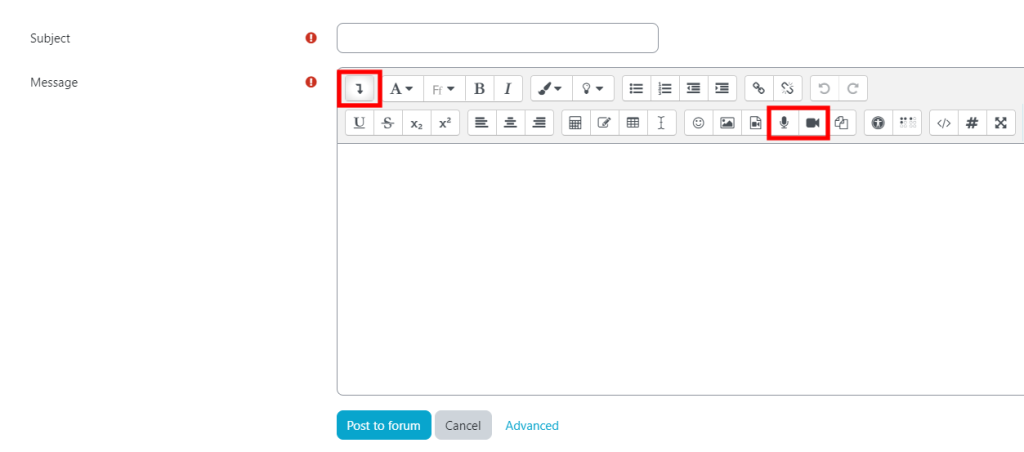Image resolution: width=1024 pixels, height=452 pixels.
Task: Align text right
Action: click(x=539, y=123)
